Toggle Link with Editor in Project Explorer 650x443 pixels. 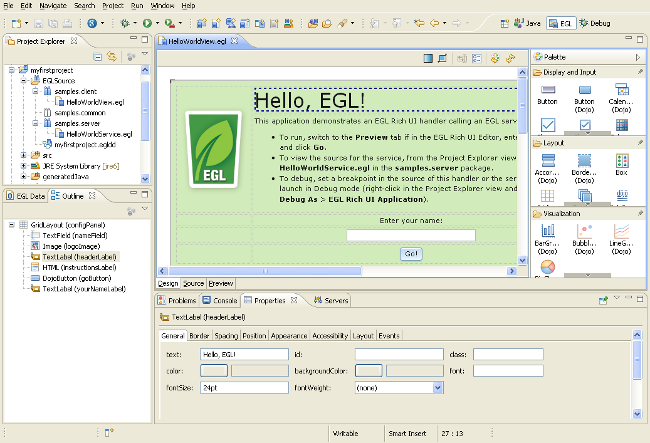click(x=112, y=56)
